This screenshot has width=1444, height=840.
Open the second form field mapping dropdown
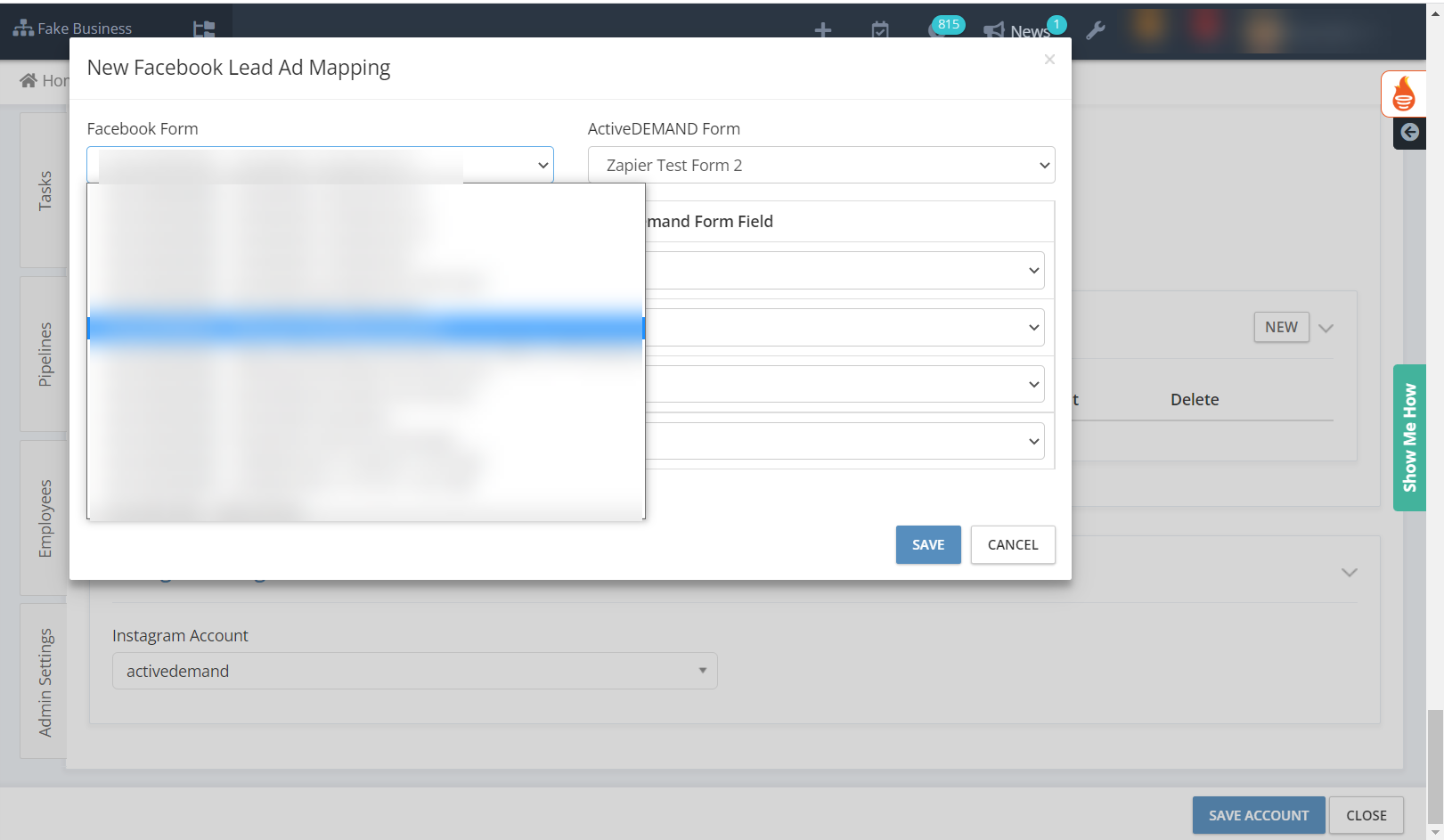(x=844, y=327)
